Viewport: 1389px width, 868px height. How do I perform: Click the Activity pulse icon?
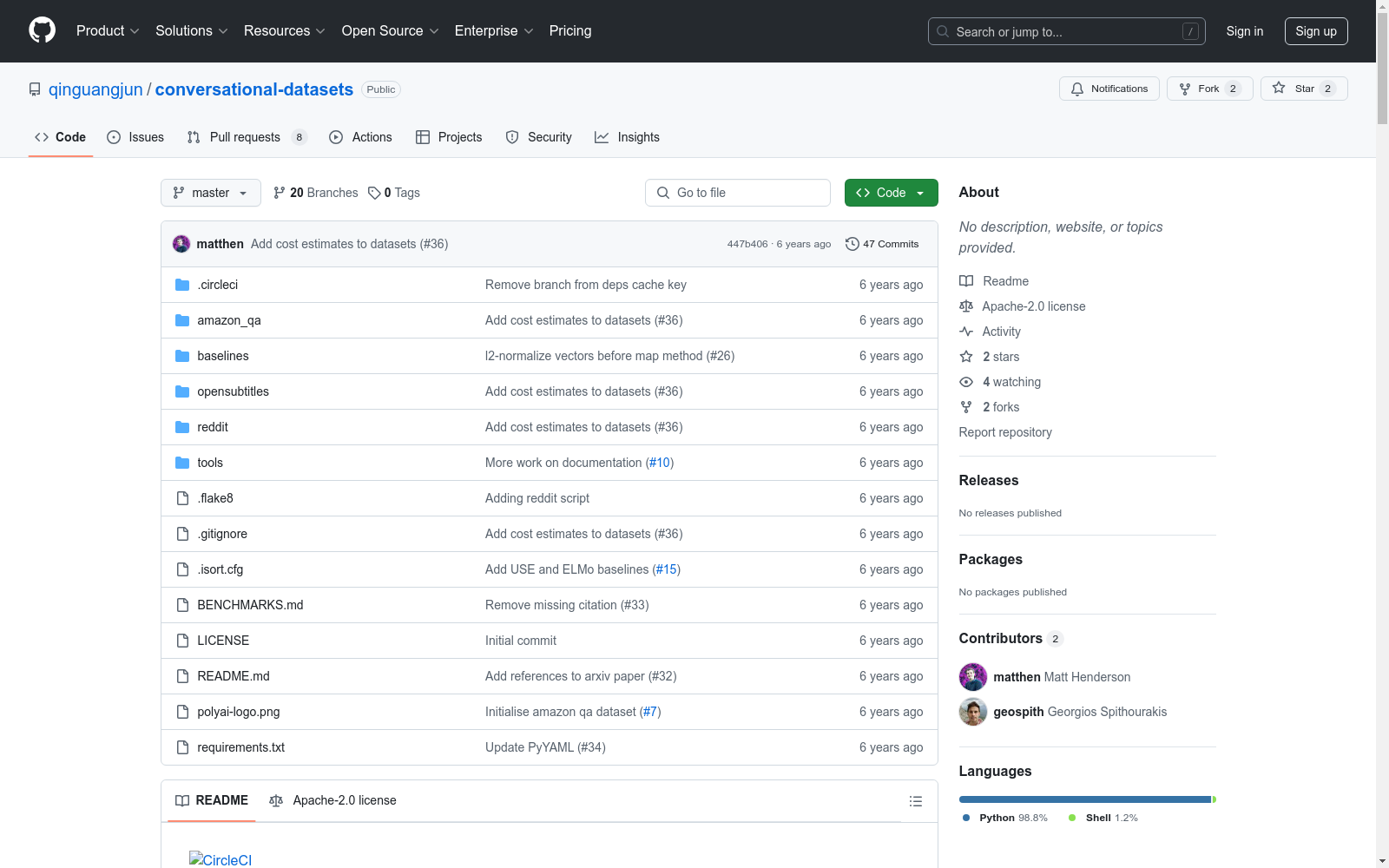coord(966,332)
